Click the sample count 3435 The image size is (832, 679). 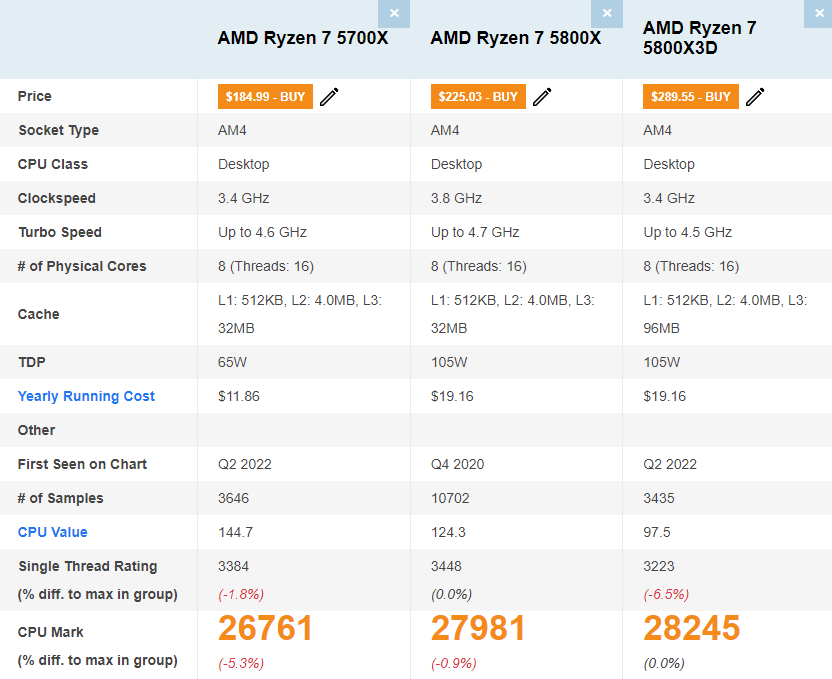[659, 498]
